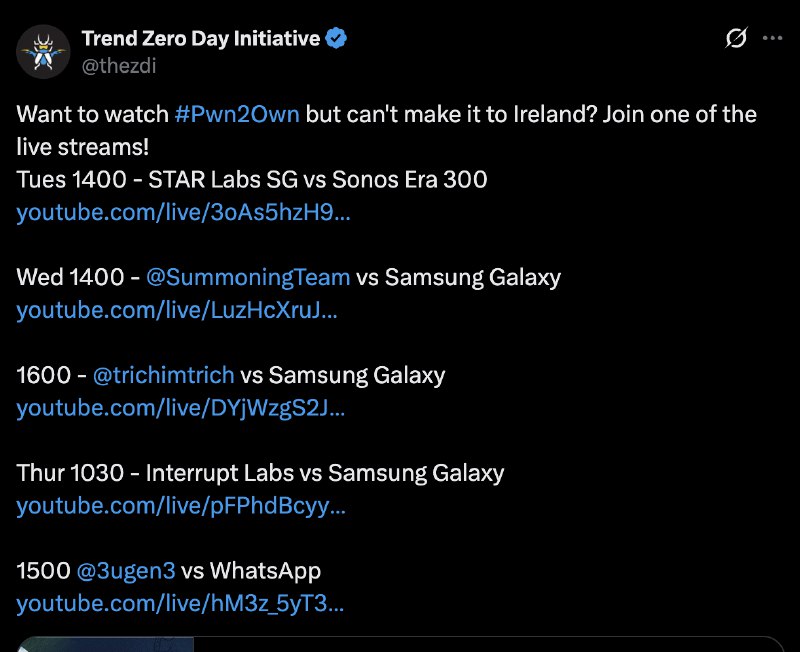Screen dimensions: 800x652
Task: Click the blue verified checkmark badge
Action: coord(334,35)
